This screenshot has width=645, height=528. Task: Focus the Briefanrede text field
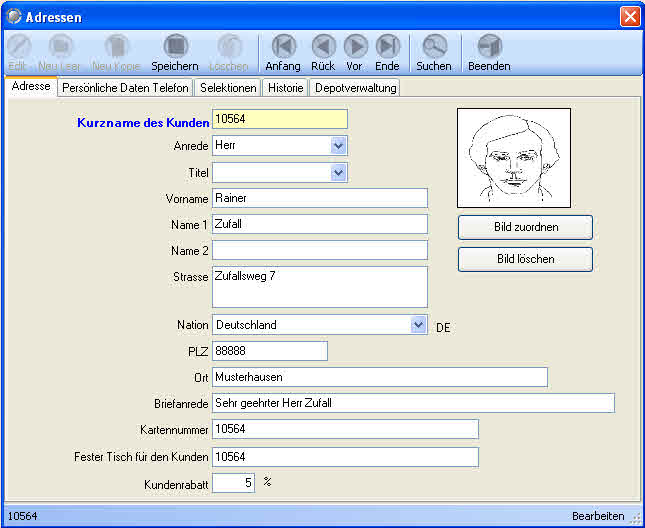click(413, 403)
